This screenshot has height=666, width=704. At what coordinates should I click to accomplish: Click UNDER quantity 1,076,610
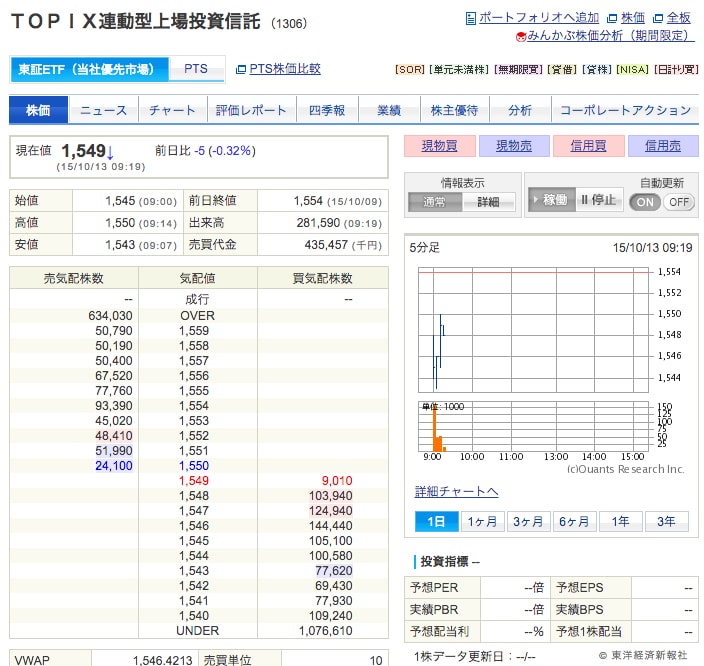[x=326, y=631]
